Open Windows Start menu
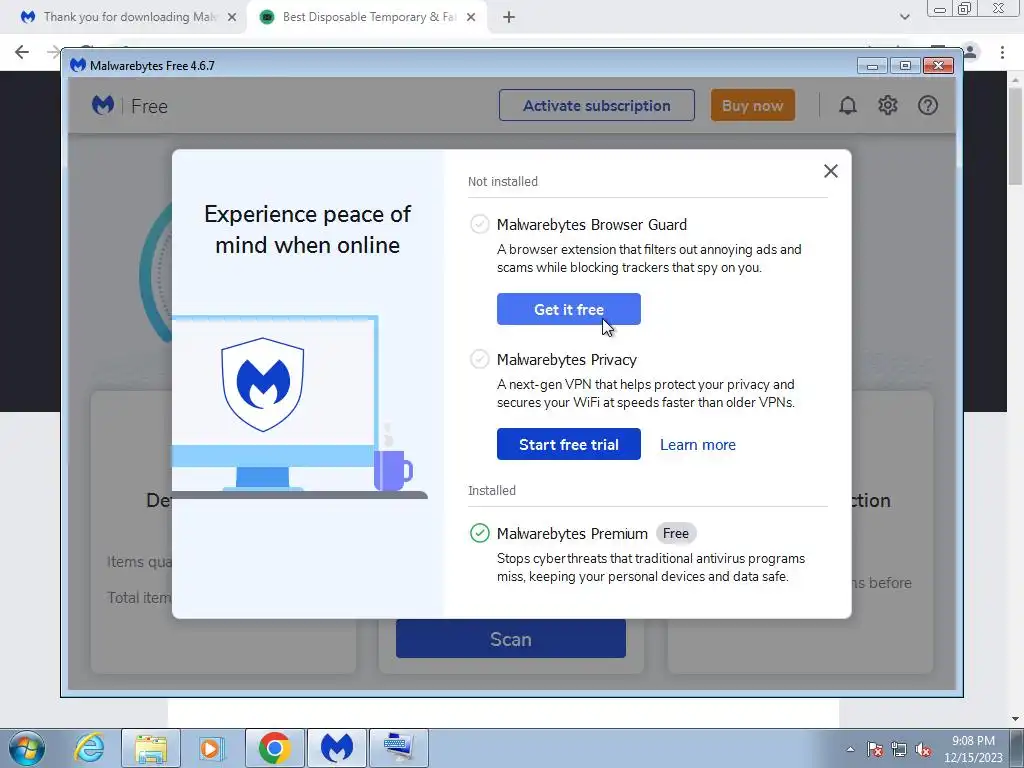This screenshot has width=1024, height=768. [26, 748]
